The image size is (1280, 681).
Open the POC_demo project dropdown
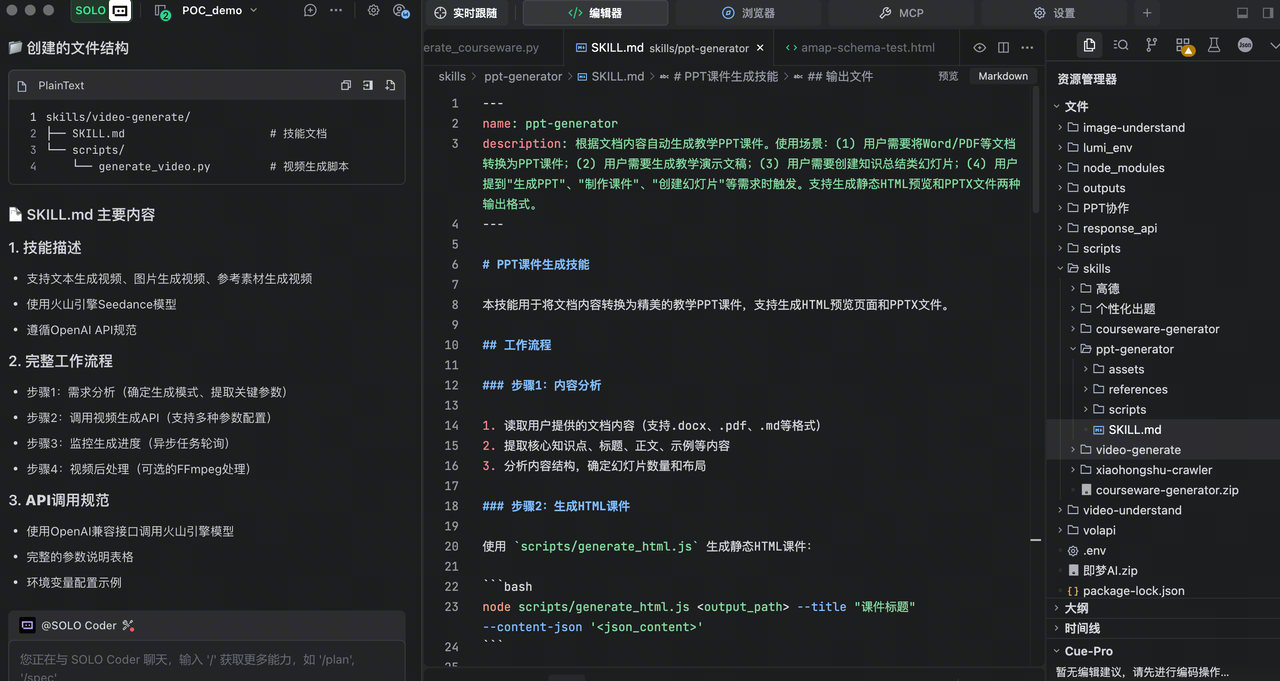[220, 10]
